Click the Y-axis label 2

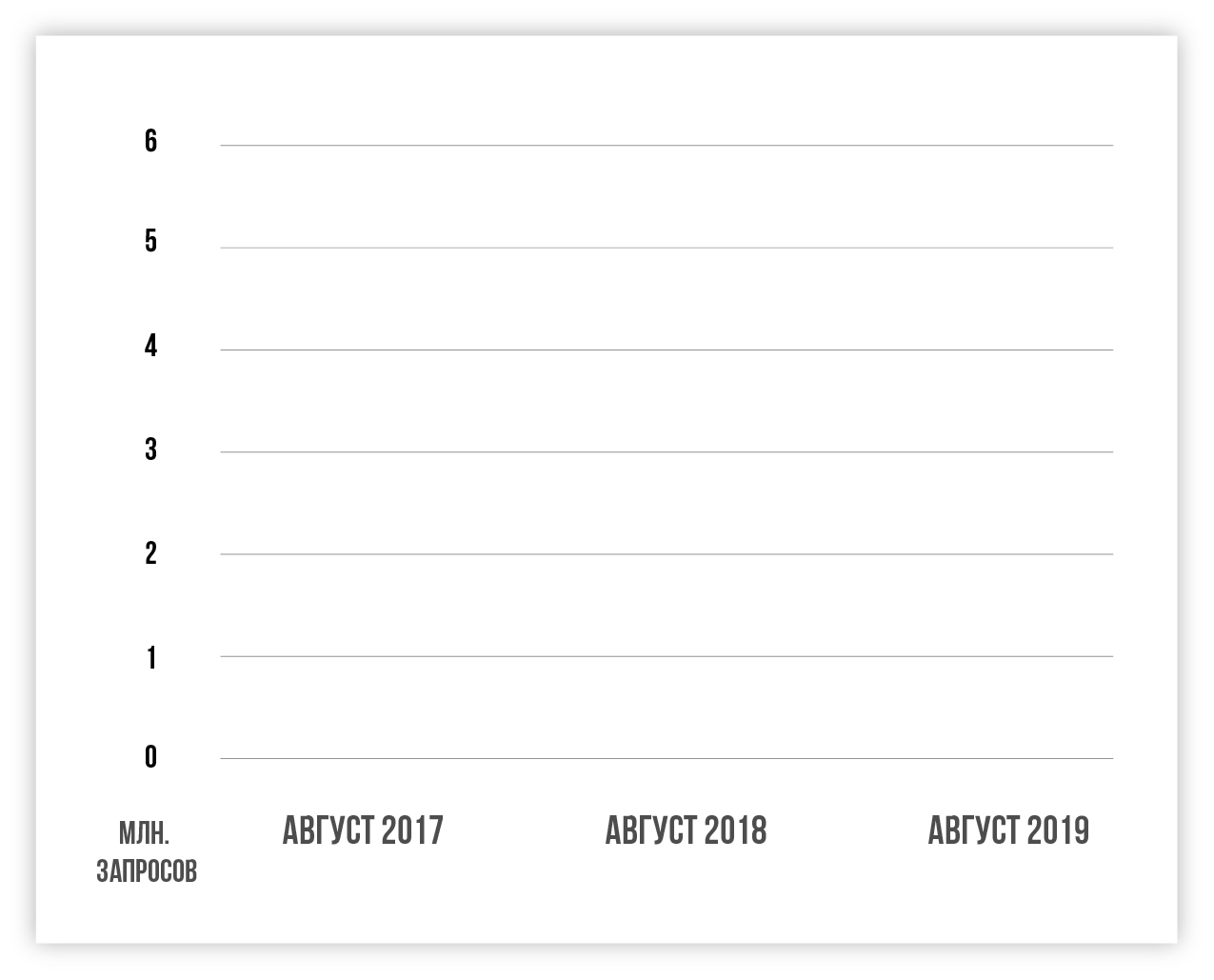tap(150, 552)
